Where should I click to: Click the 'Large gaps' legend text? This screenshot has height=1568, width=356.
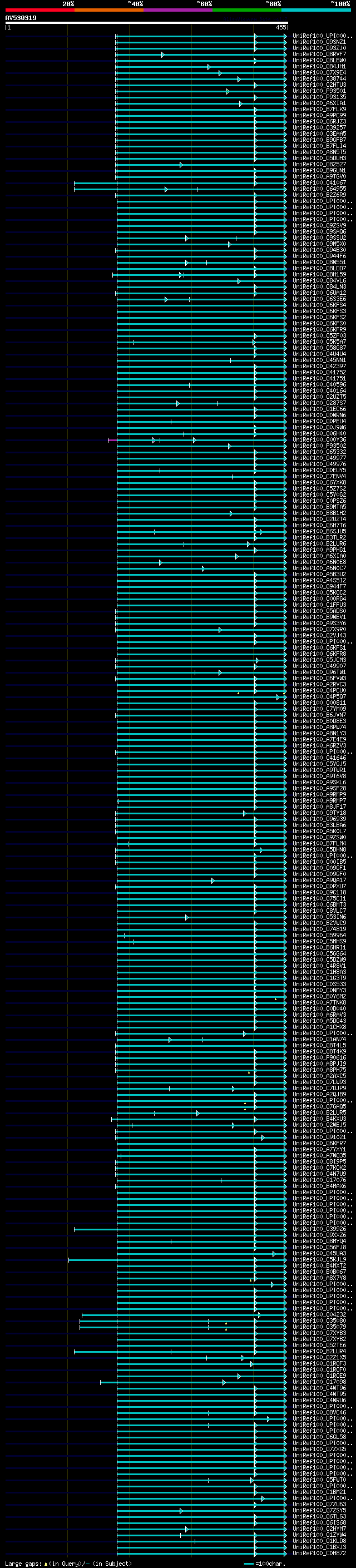click(x=24, y=1563)
